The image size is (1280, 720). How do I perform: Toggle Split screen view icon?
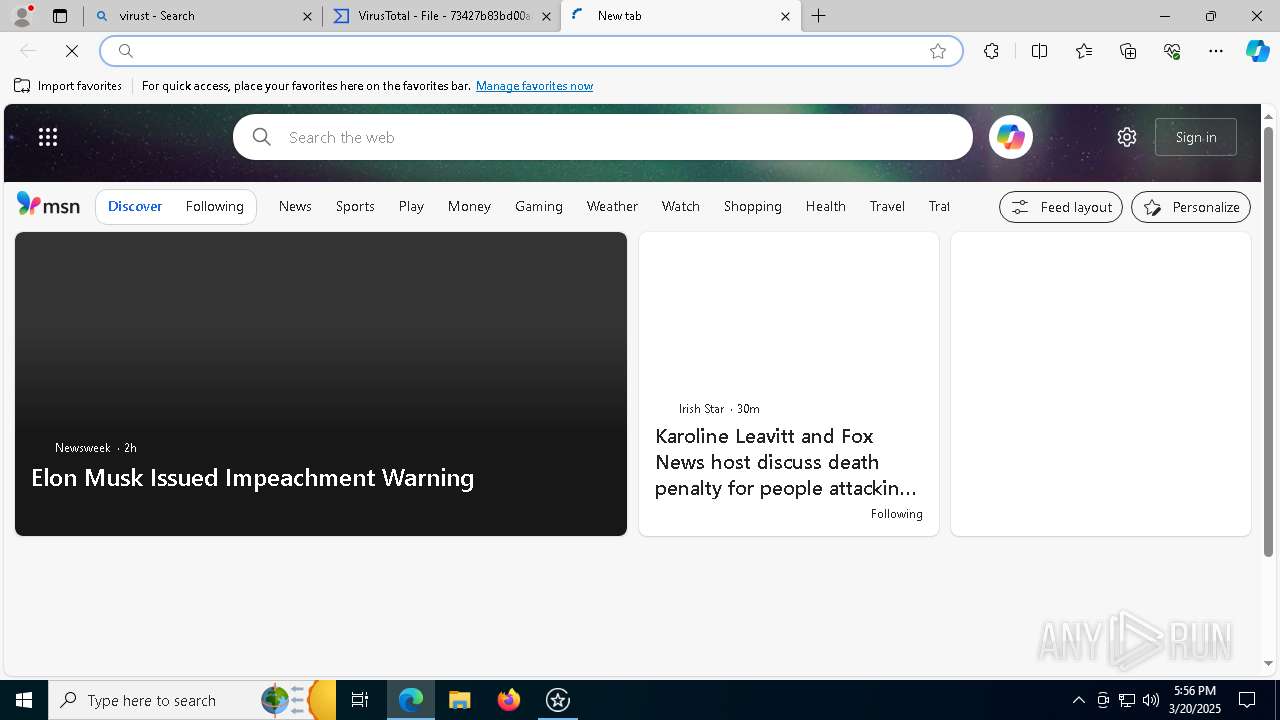coord(1039,51)
